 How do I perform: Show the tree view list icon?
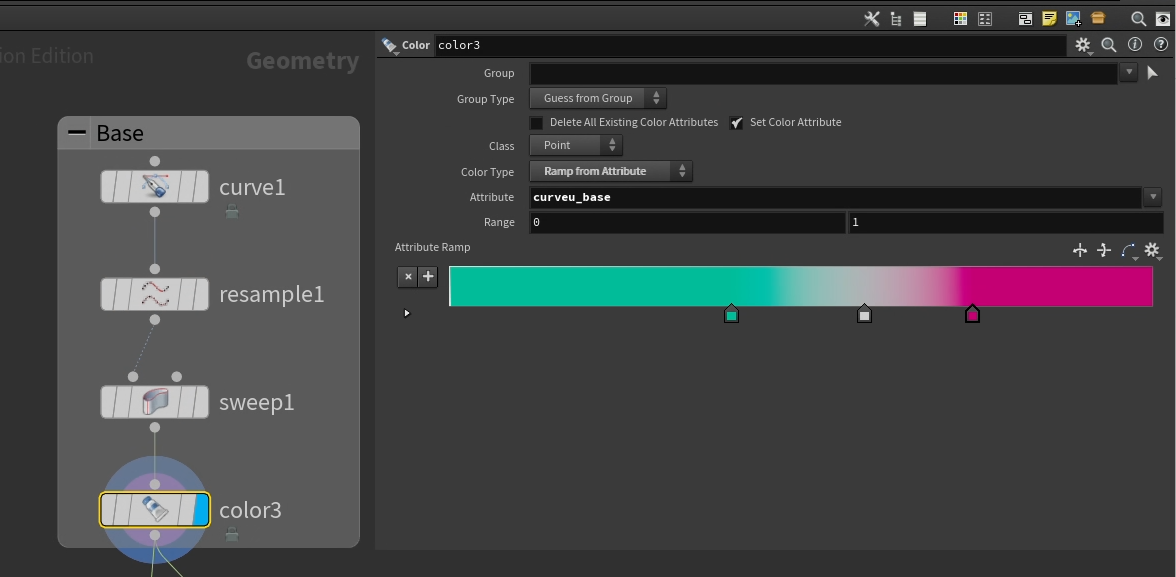point(896,18)
